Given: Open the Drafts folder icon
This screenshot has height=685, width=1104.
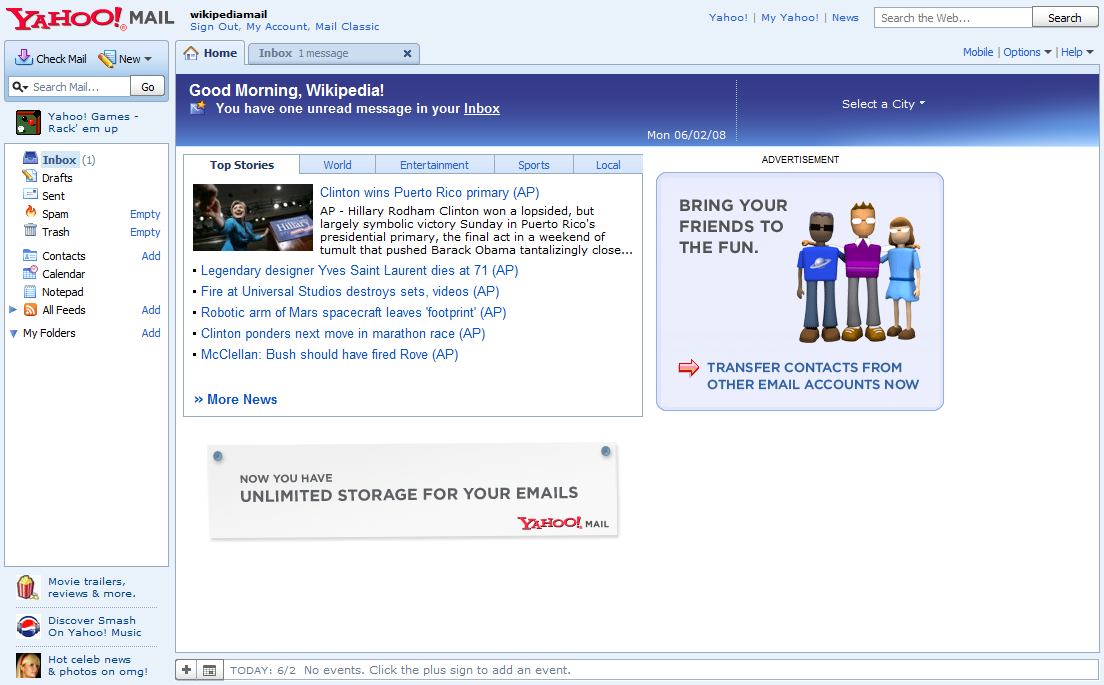Looking at the screenshot, I should (x=30, y=177).
